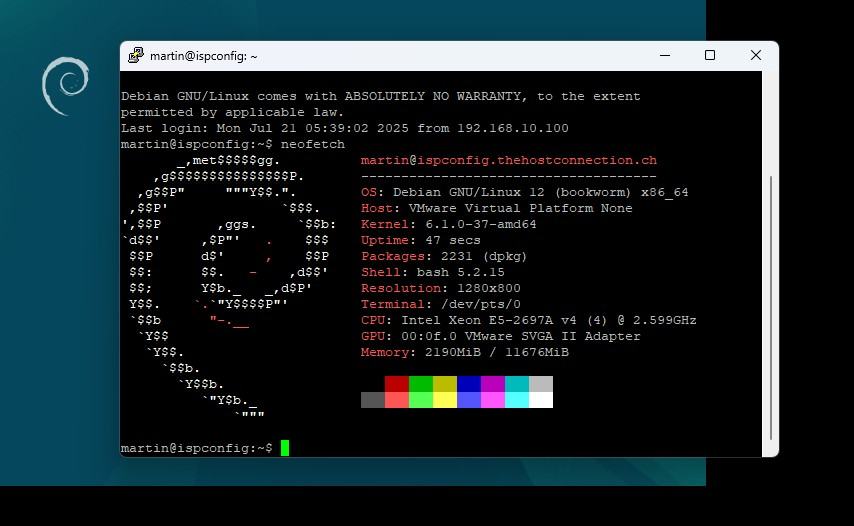This screenshot has height=526, width=854.
Task: Click the green cursor at the shell prompt
Action: (x=285, y=448)
